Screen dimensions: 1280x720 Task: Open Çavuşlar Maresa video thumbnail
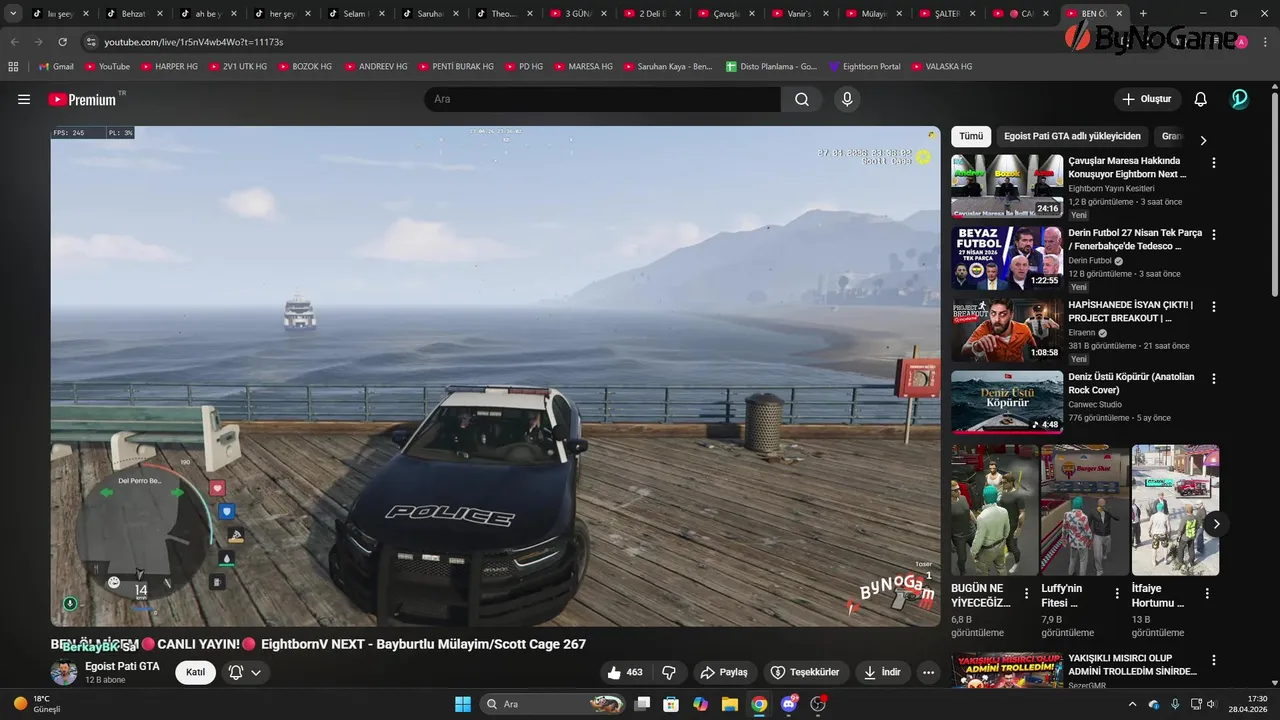[1007, 186]
